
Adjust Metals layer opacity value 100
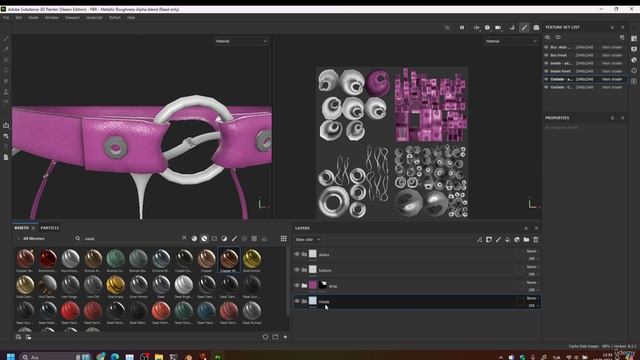[x=531, y=305]
